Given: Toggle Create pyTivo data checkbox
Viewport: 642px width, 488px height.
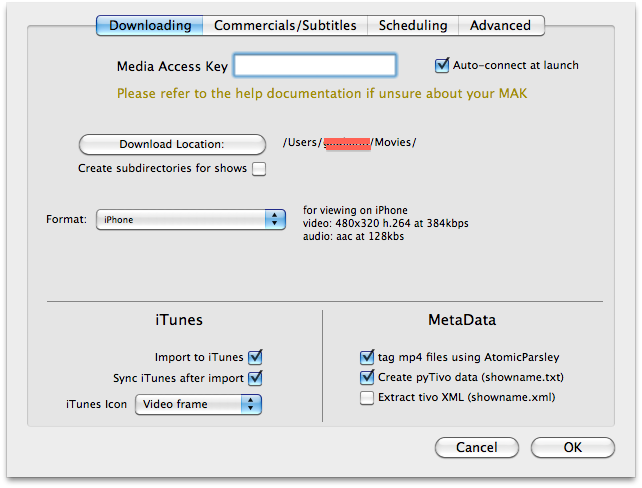Looking at the screenshot, I should pyautogui.click(x=366, y=377).
